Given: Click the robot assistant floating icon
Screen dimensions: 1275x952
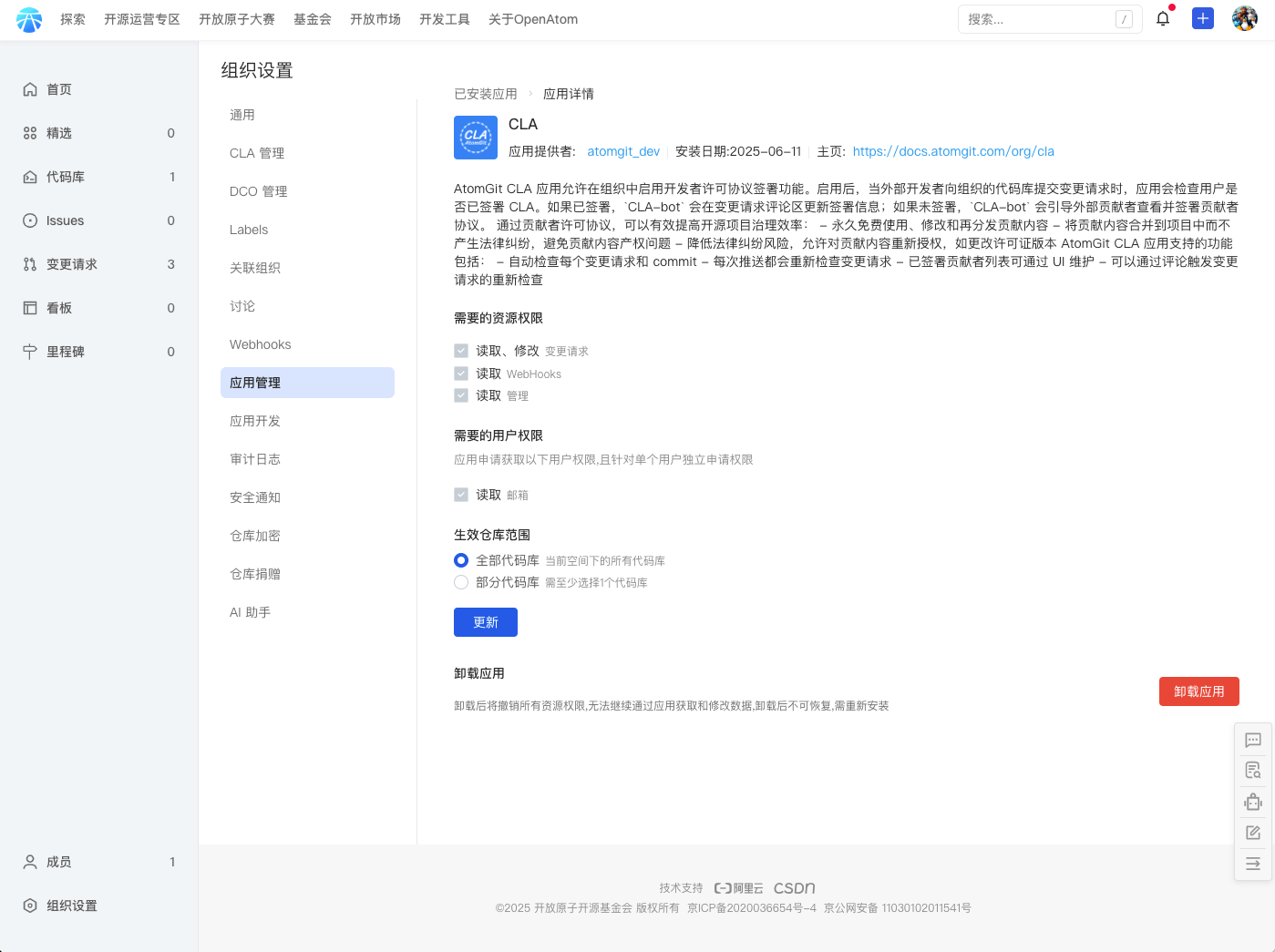Looking at the screenshot, I should pyautogui.click(x=1253, y=802).
